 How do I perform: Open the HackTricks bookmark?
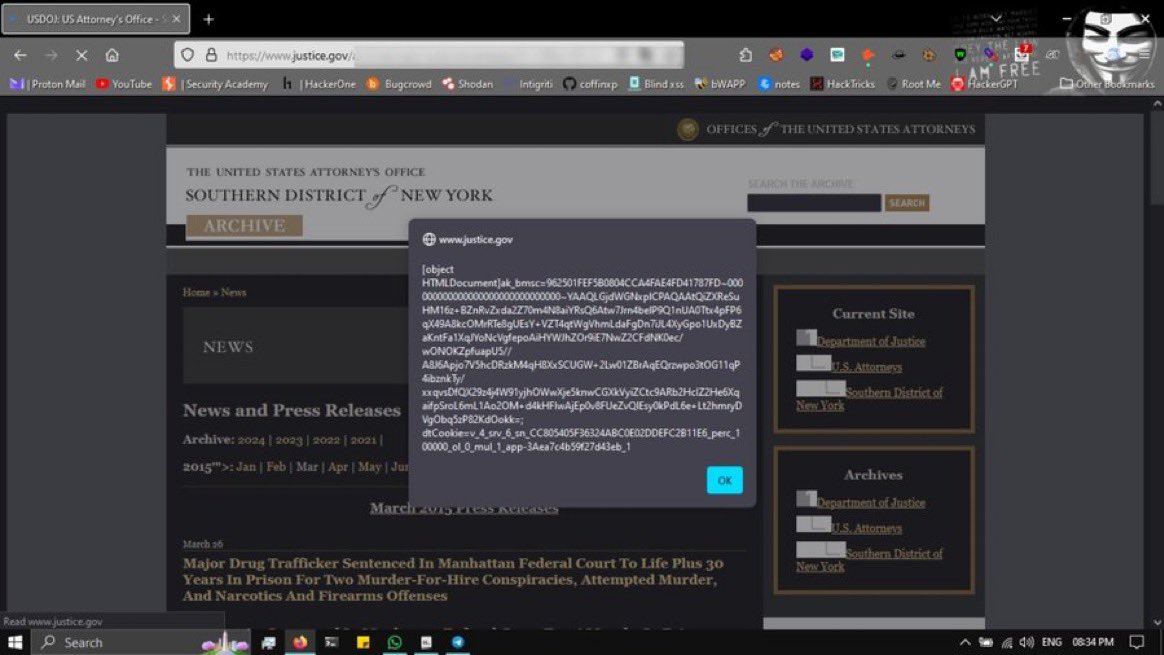pos(843,84)
